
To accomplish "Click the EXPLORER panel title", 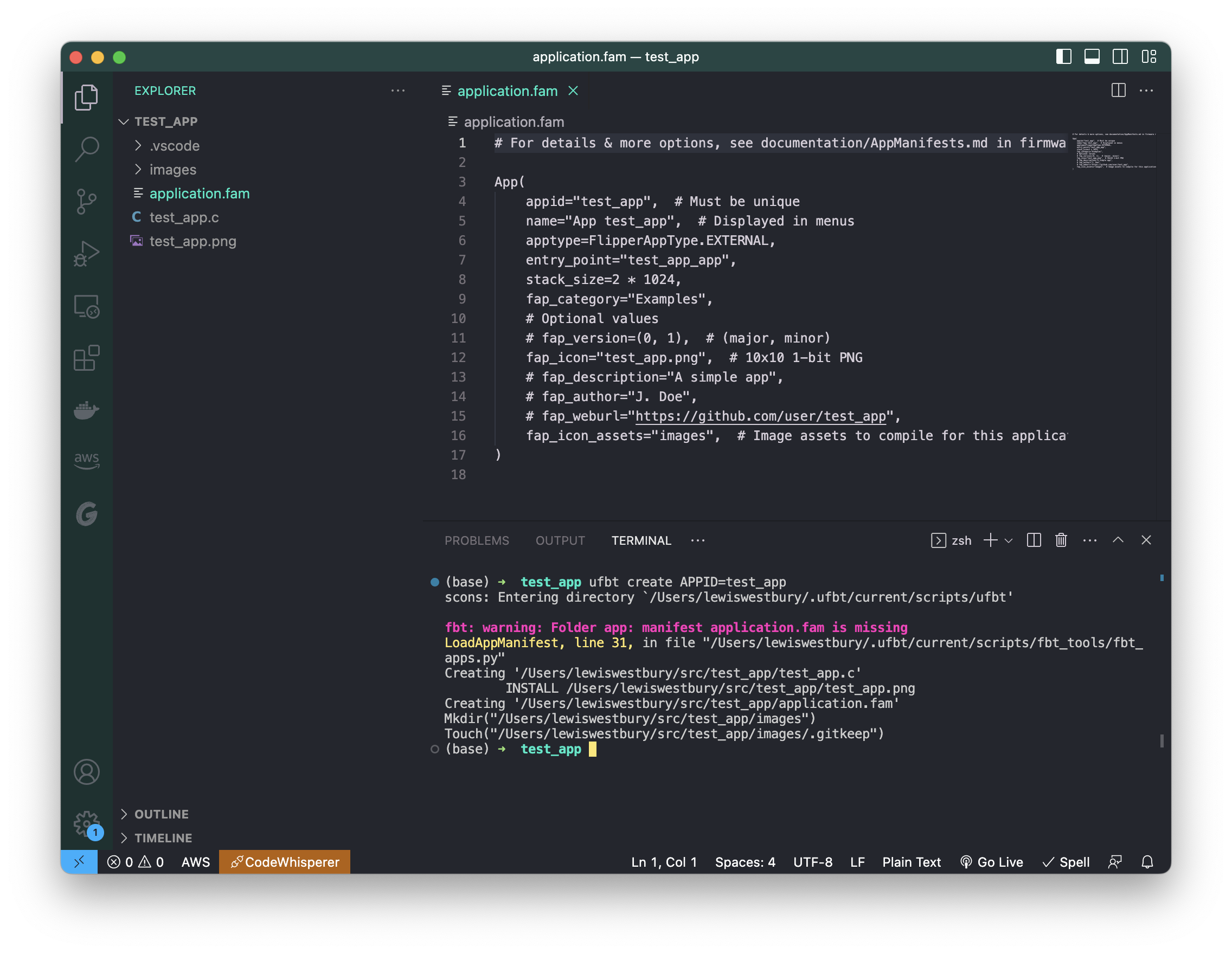I will [x=165, y=91].
